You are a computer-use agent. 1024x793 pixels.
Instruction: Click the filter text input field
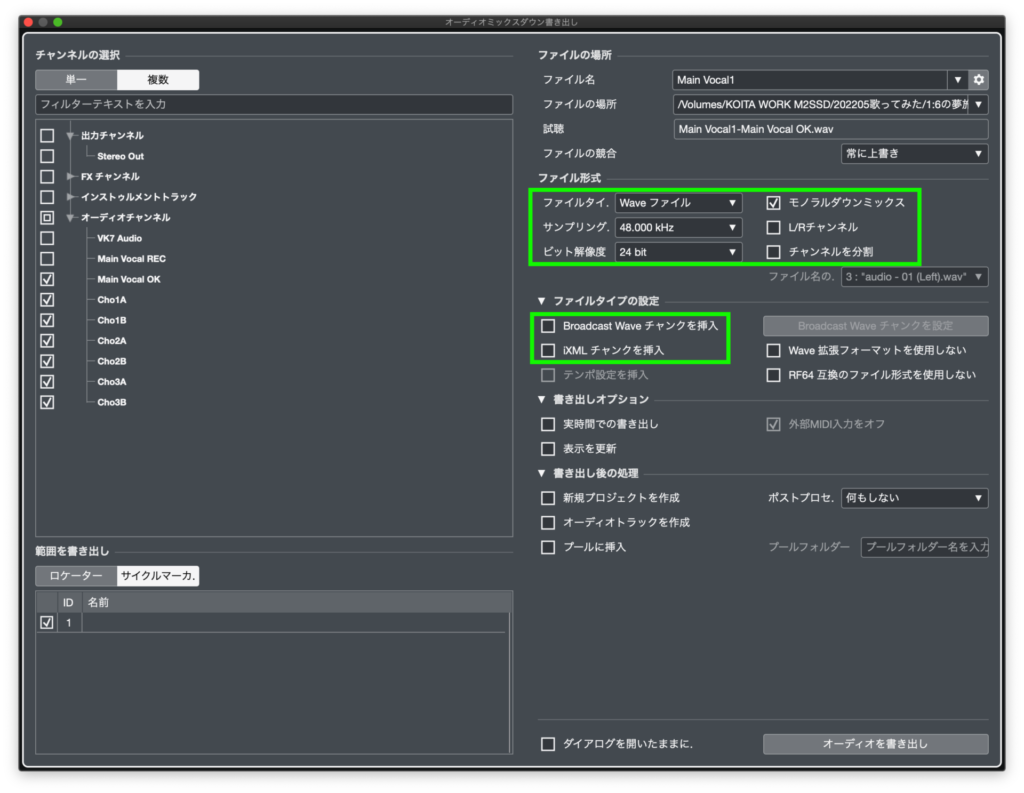point(273,104)
